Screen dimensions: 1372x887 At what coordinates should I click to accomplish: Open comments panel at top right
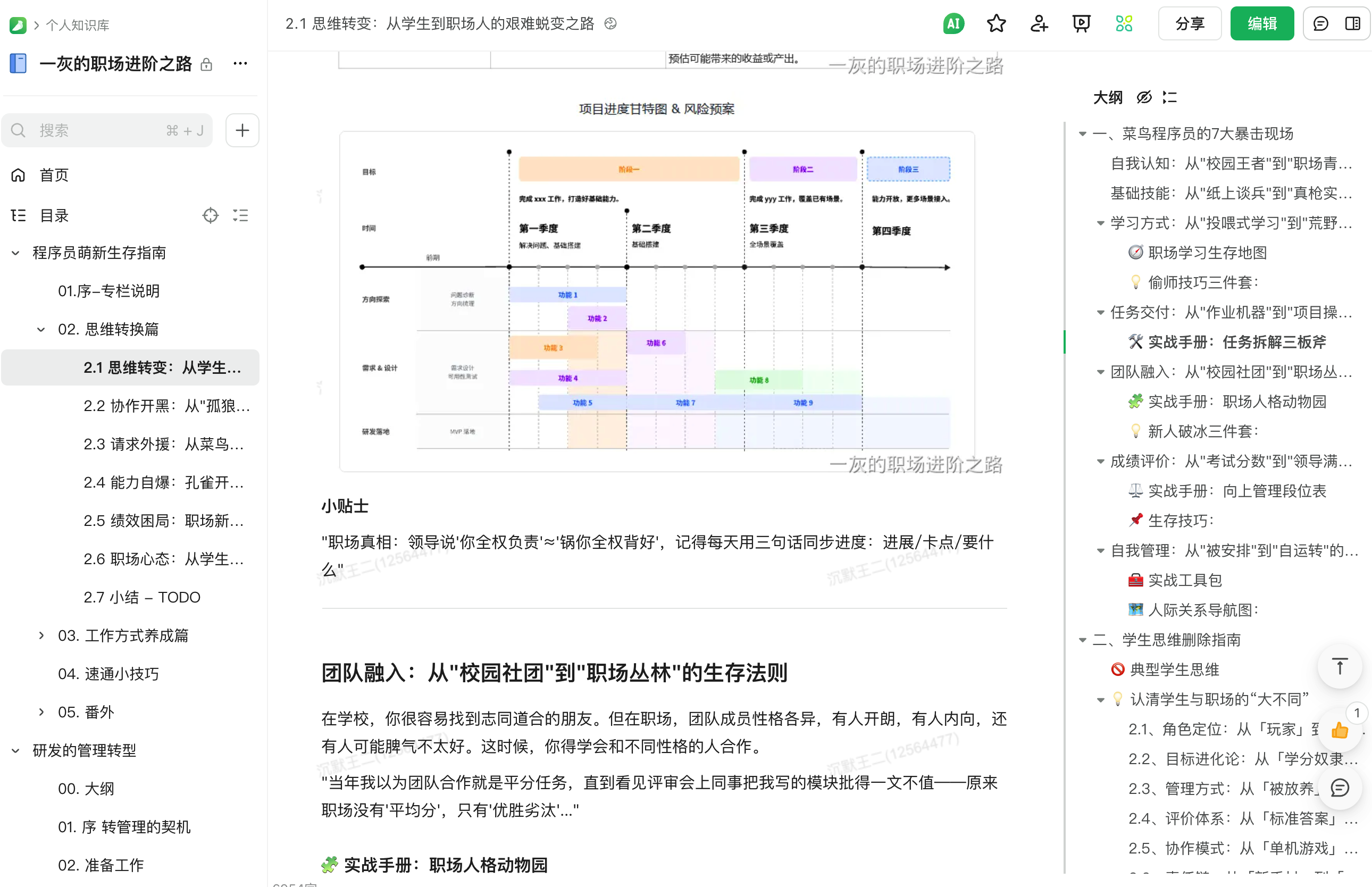pos(1320,23)
